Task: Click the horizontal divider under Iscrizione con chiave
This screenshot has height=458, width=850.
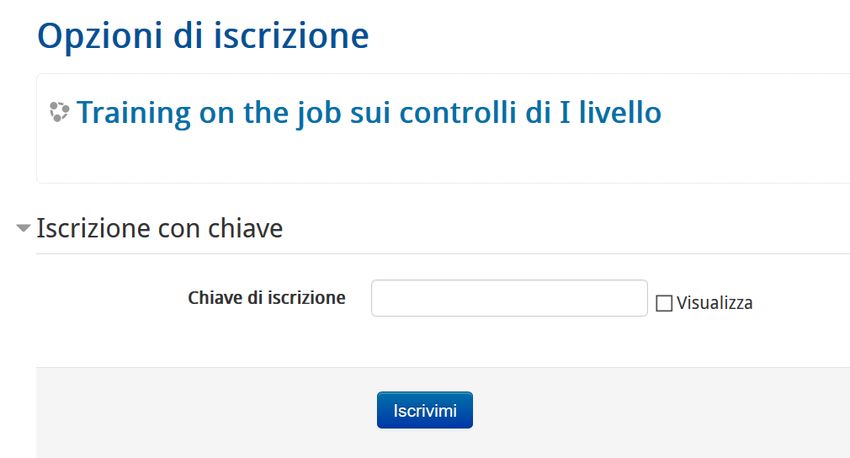Action: [x=440, y=253]
